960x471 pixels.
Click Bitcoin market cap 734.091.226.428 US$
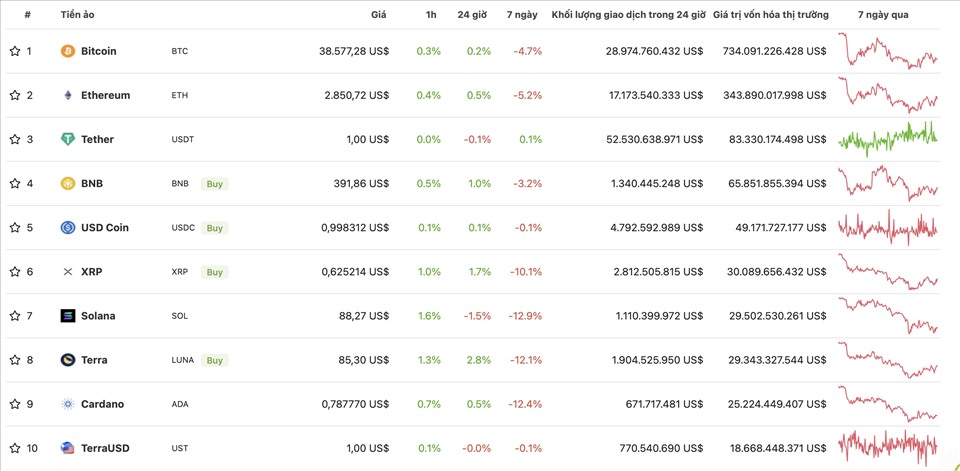pyautogui.click(x=774, y=51)
